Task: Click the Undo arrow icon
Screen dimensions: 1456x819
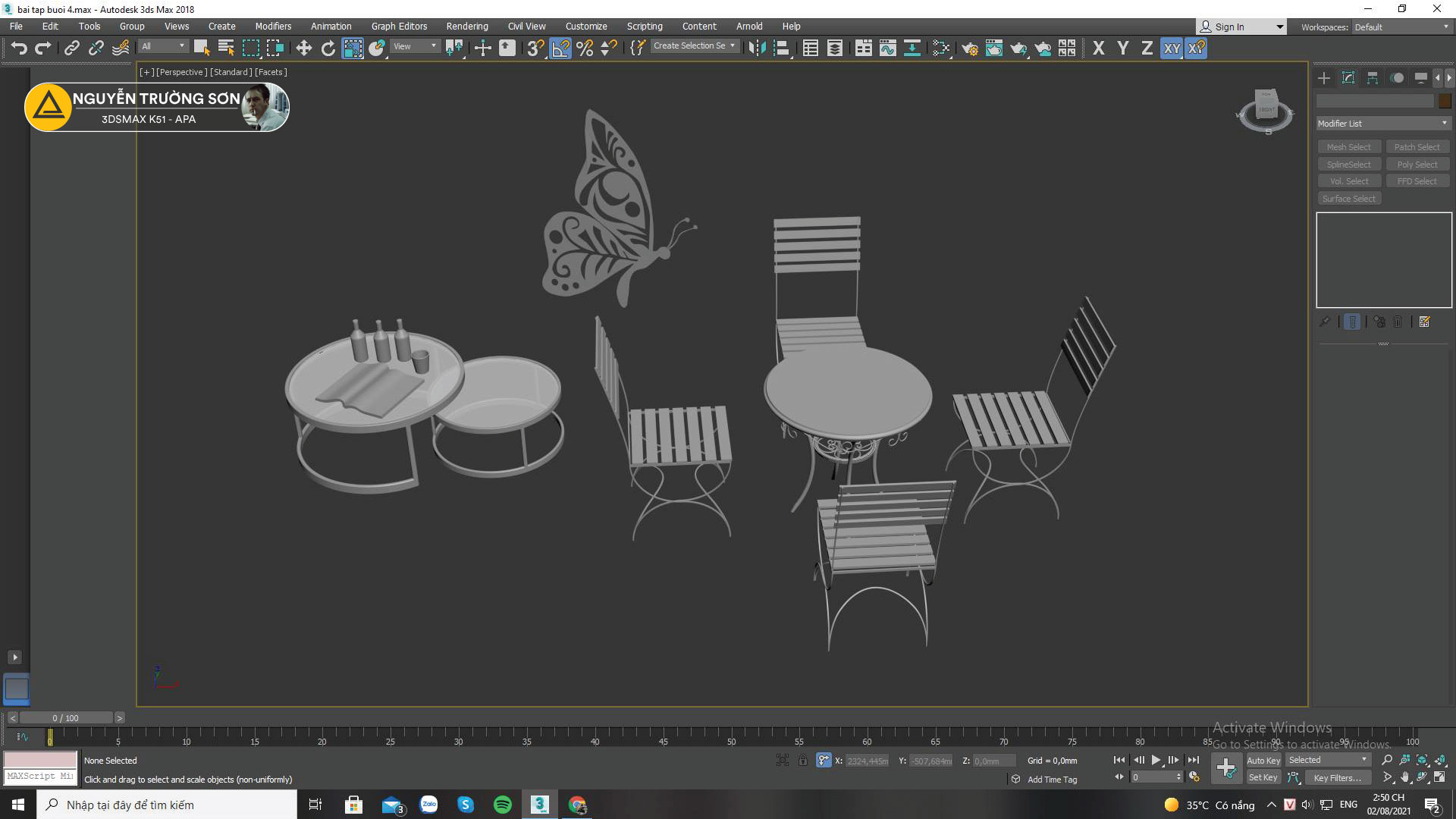Action: point(19,49)
